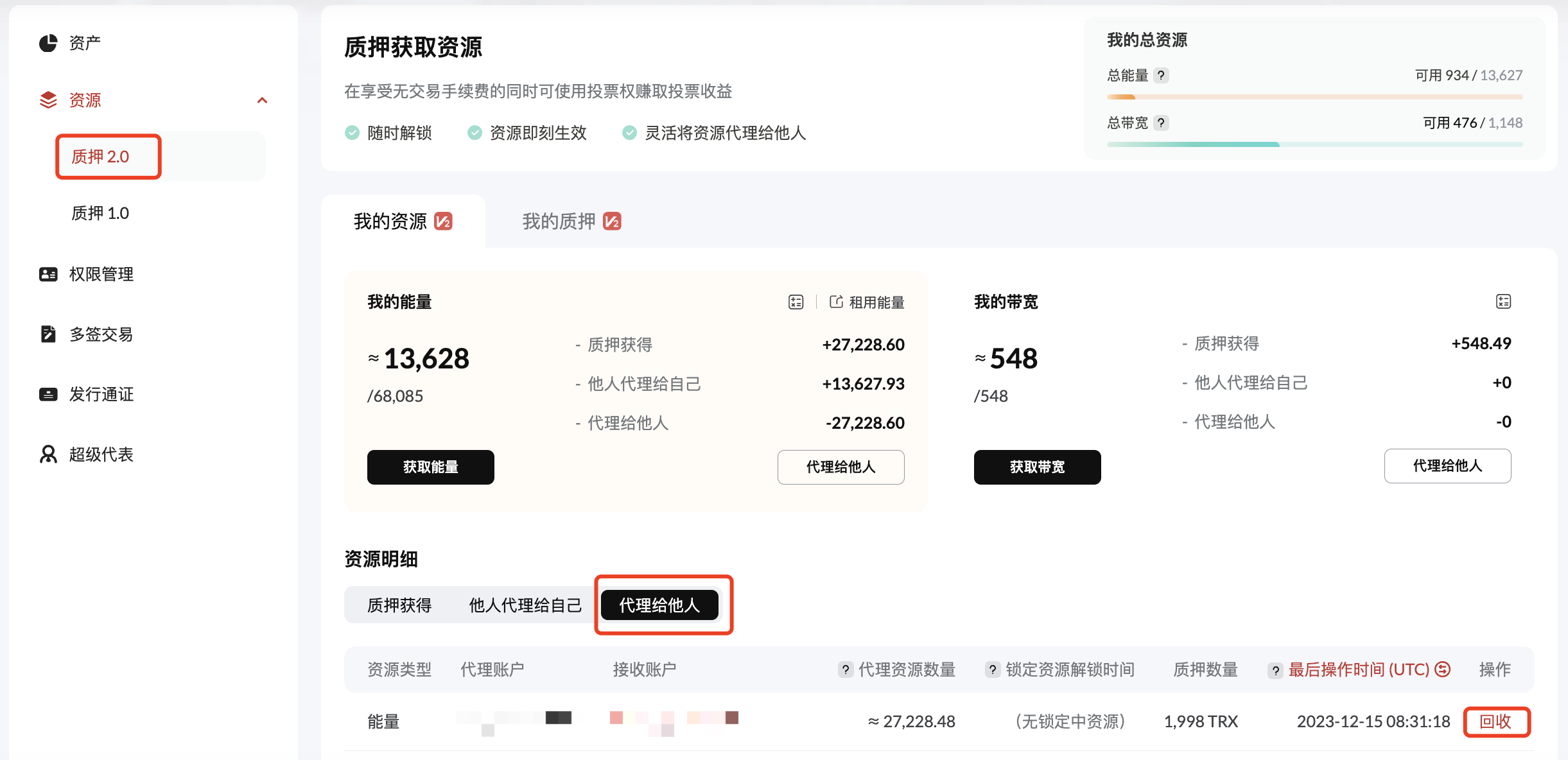Open 质押 1.0 in sidebar
The image size is (1568, 760).
[x=100, y=213]
